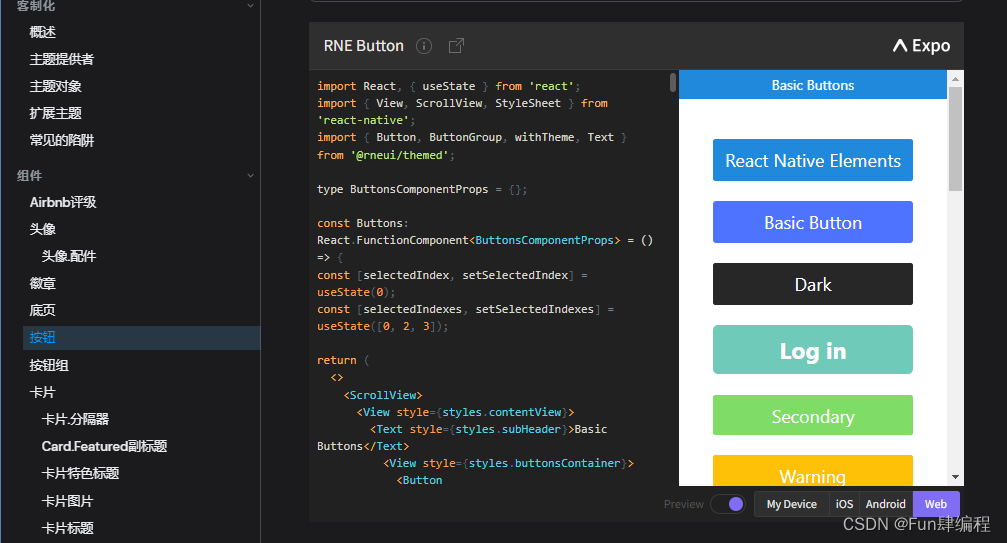
Task: Click the yellow Warning button
Action: point(812,471)
